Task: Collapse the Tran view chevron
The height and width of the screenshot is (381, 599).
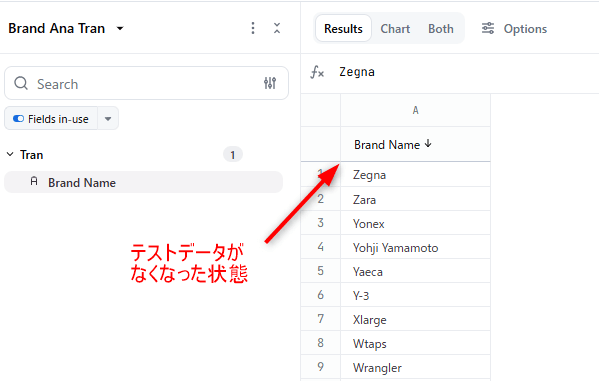Action: (x=10, y=154)
